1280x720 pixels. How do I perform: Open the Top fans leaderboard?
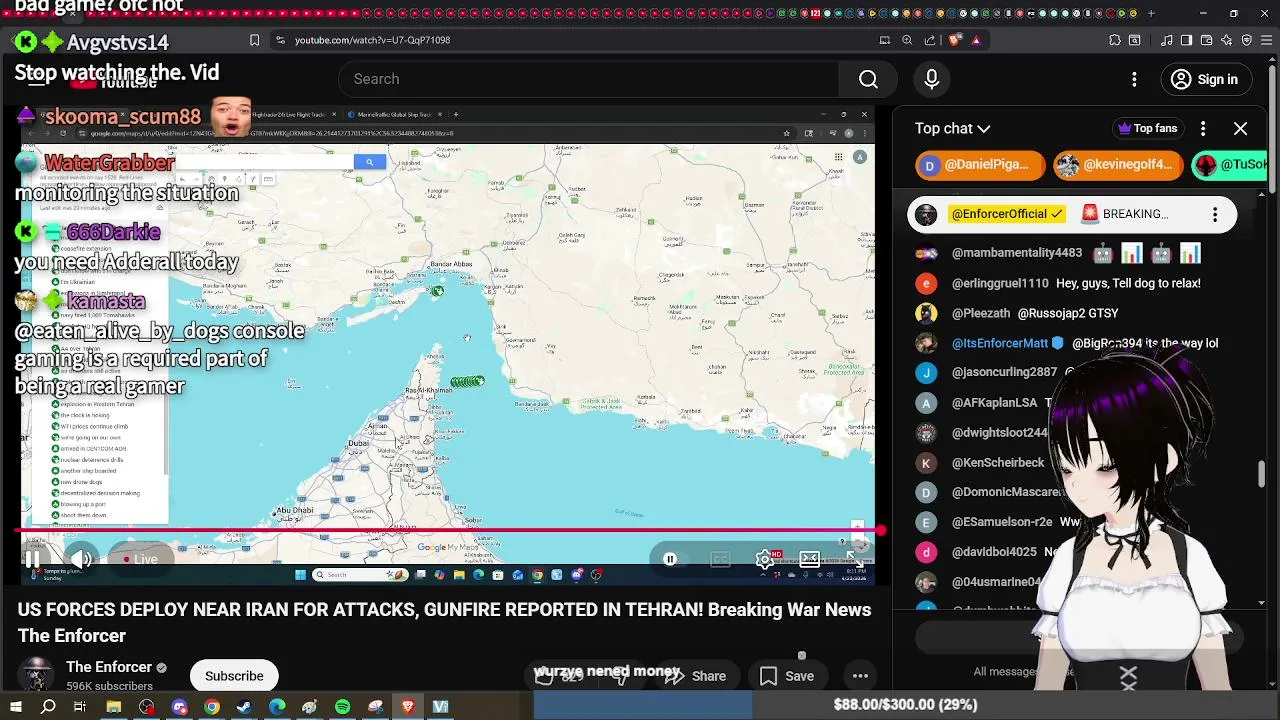[1147, 128]
